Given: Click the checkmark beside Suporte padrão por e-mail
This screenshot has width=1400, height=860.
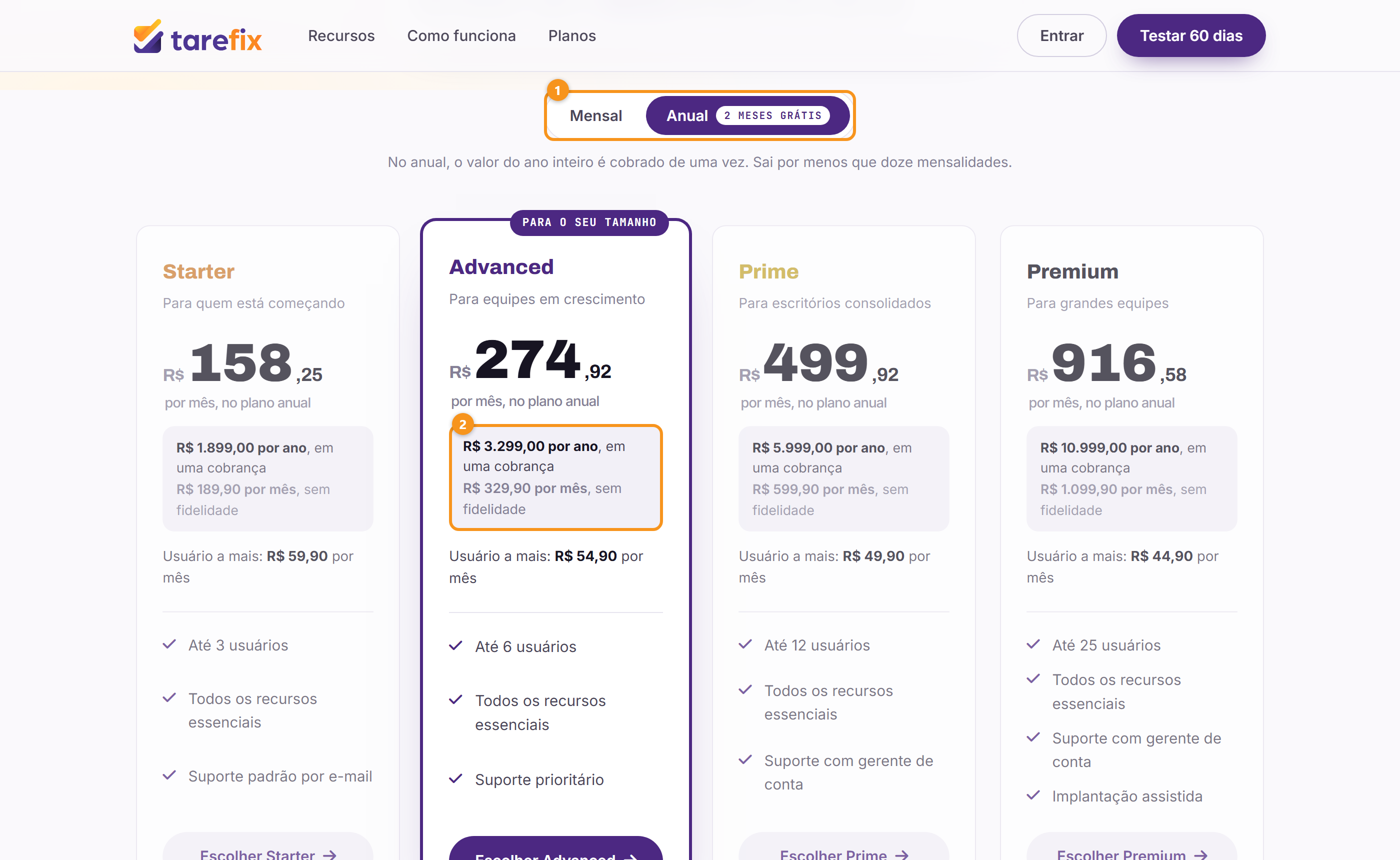Looking at the screenshot, I should point(169,775).
